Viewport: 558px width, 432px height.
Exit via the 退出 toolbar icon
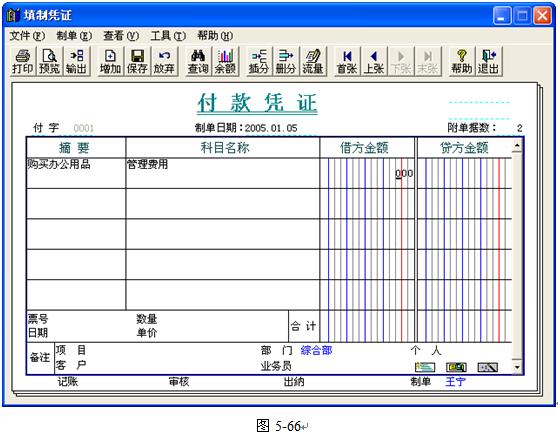tap(489, 61)
